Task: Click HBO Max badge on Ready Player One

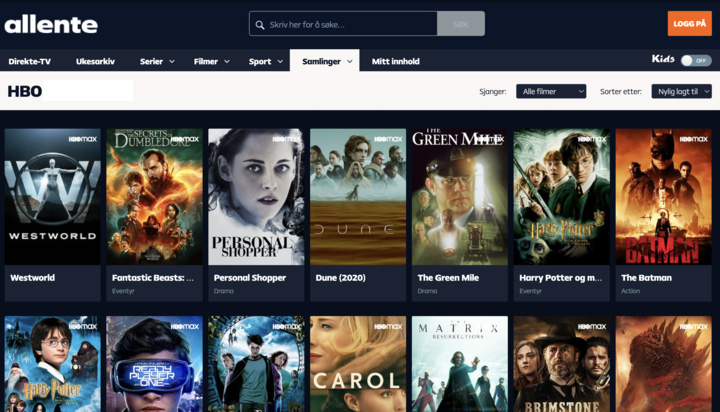Action: coord(185,327)
